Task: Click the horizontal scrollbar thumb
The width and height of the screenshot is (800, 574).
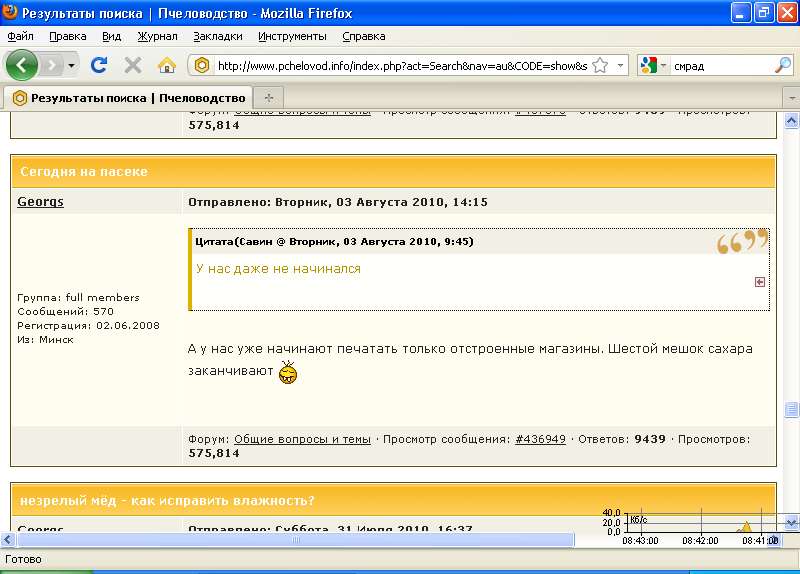Action: point(295,540)
